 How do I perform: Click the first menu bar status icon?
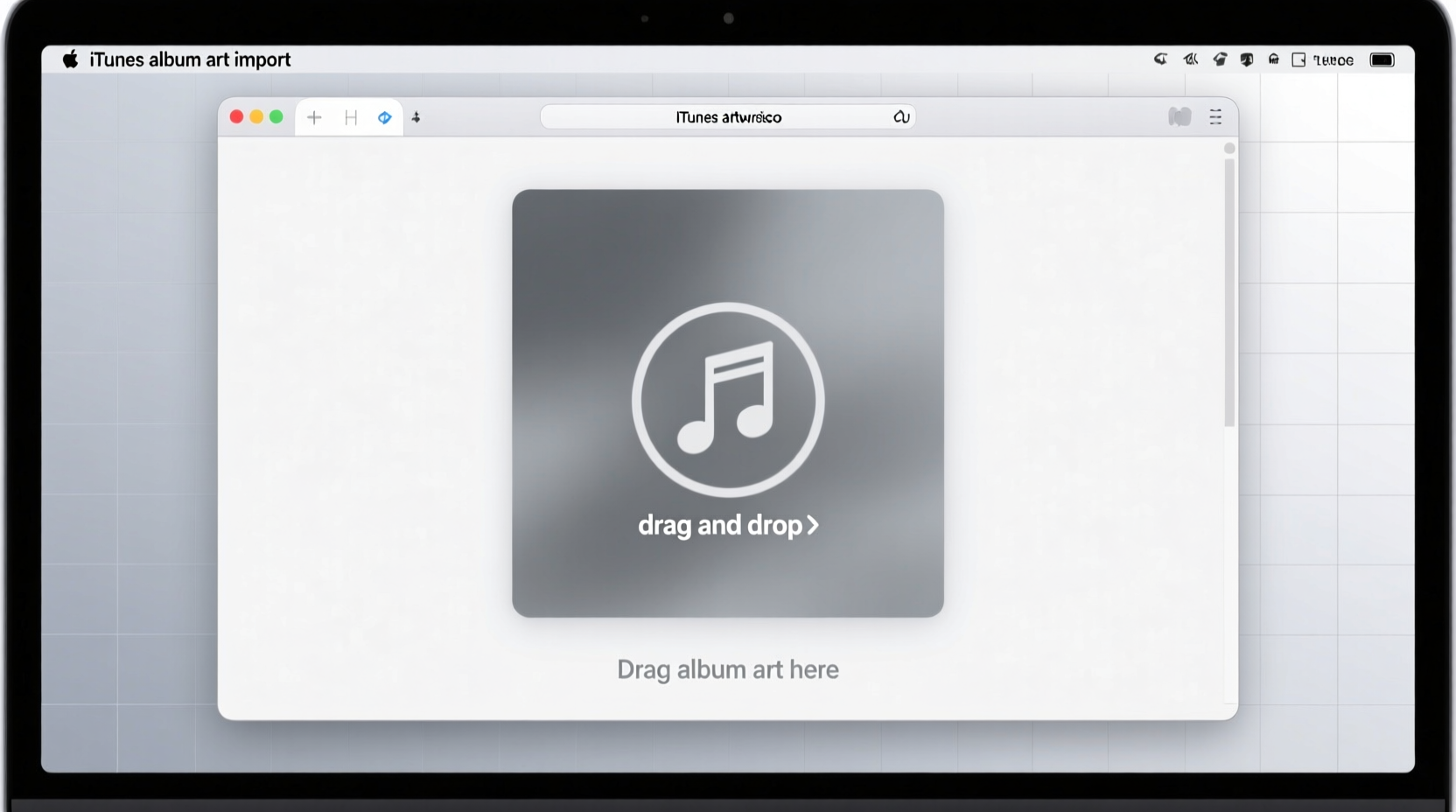click(1161, 59)
